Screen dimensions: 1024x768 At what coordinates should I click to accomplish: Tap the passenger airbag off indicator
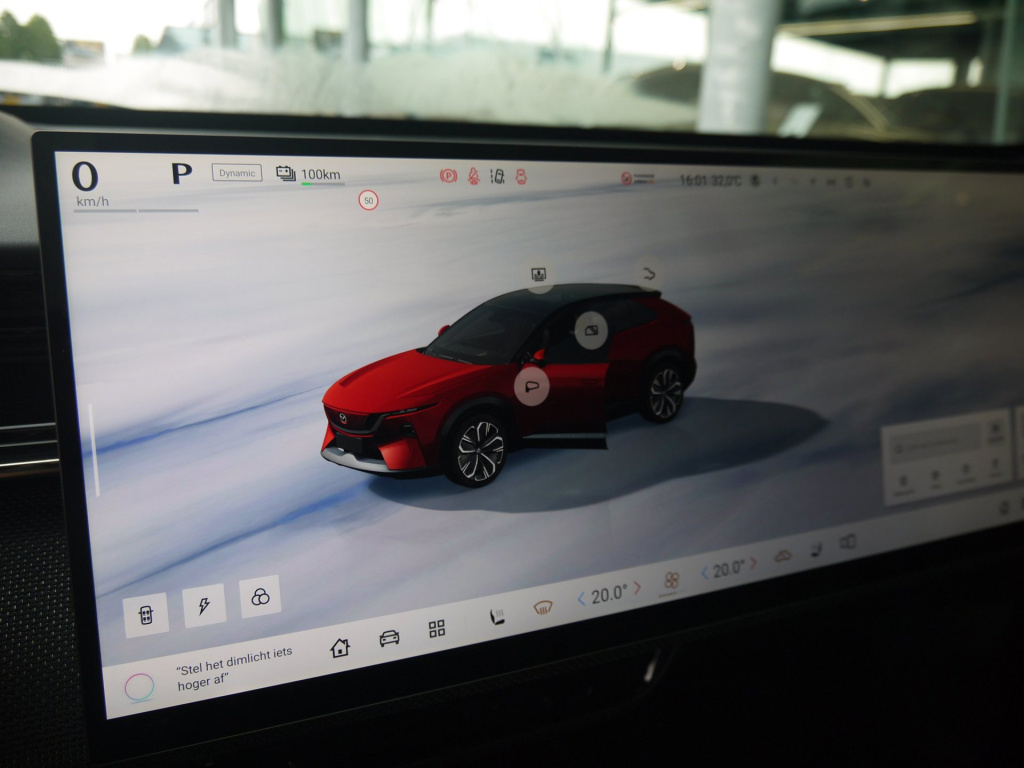click(626, 178)
